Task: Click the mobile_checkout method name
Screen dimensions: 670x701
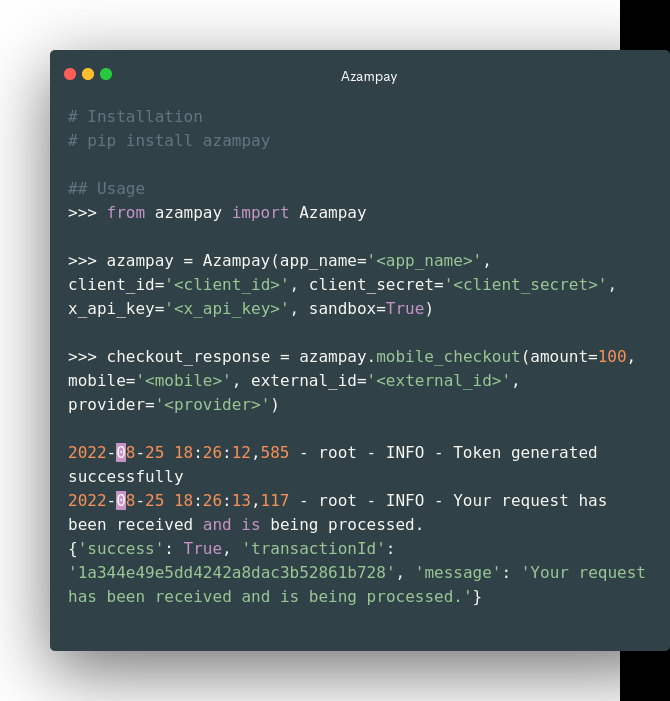Action: coord(448,357)
